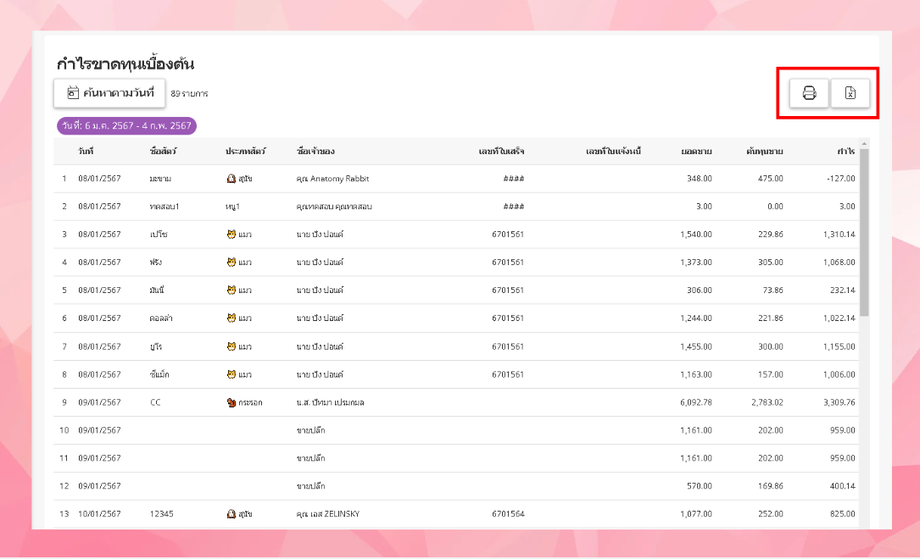The image size is (920, 559).
Task: Click profit value 1,022.14
Action: pos(839,318)
